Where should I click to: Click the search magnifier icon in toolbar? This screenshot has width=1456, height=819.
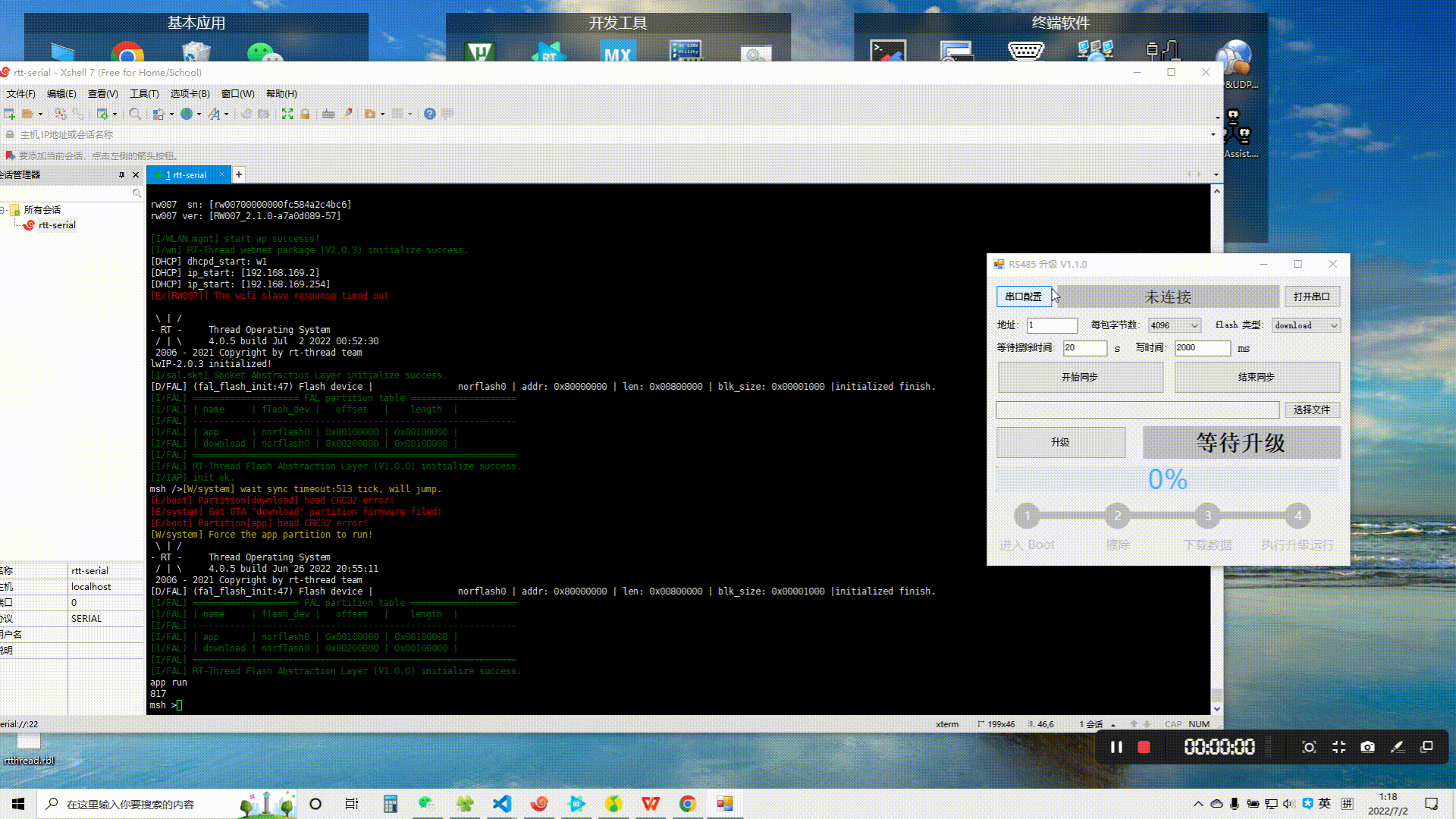click(x=134, y=114)
